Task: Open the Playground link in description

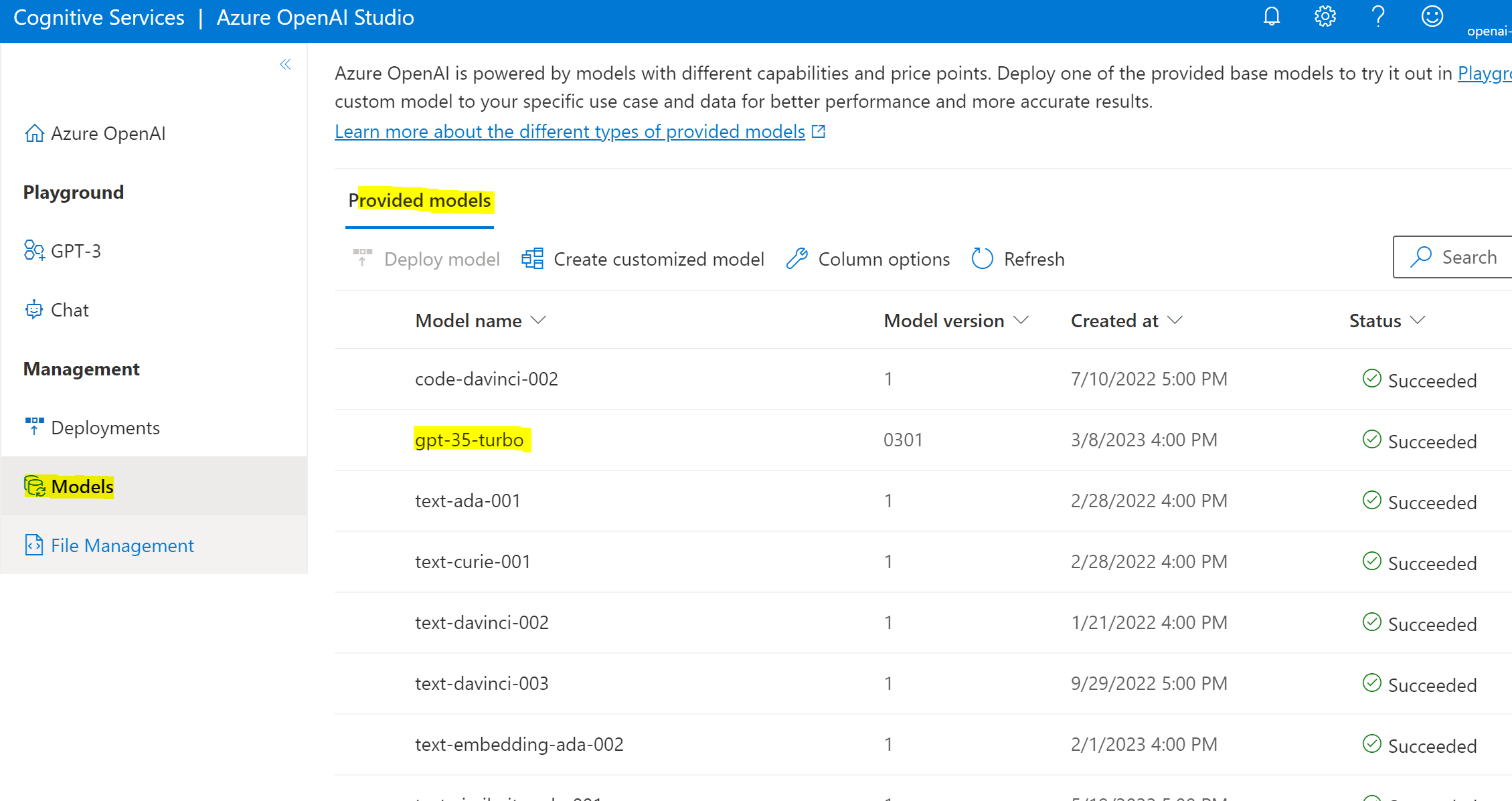Action: 1485,73
